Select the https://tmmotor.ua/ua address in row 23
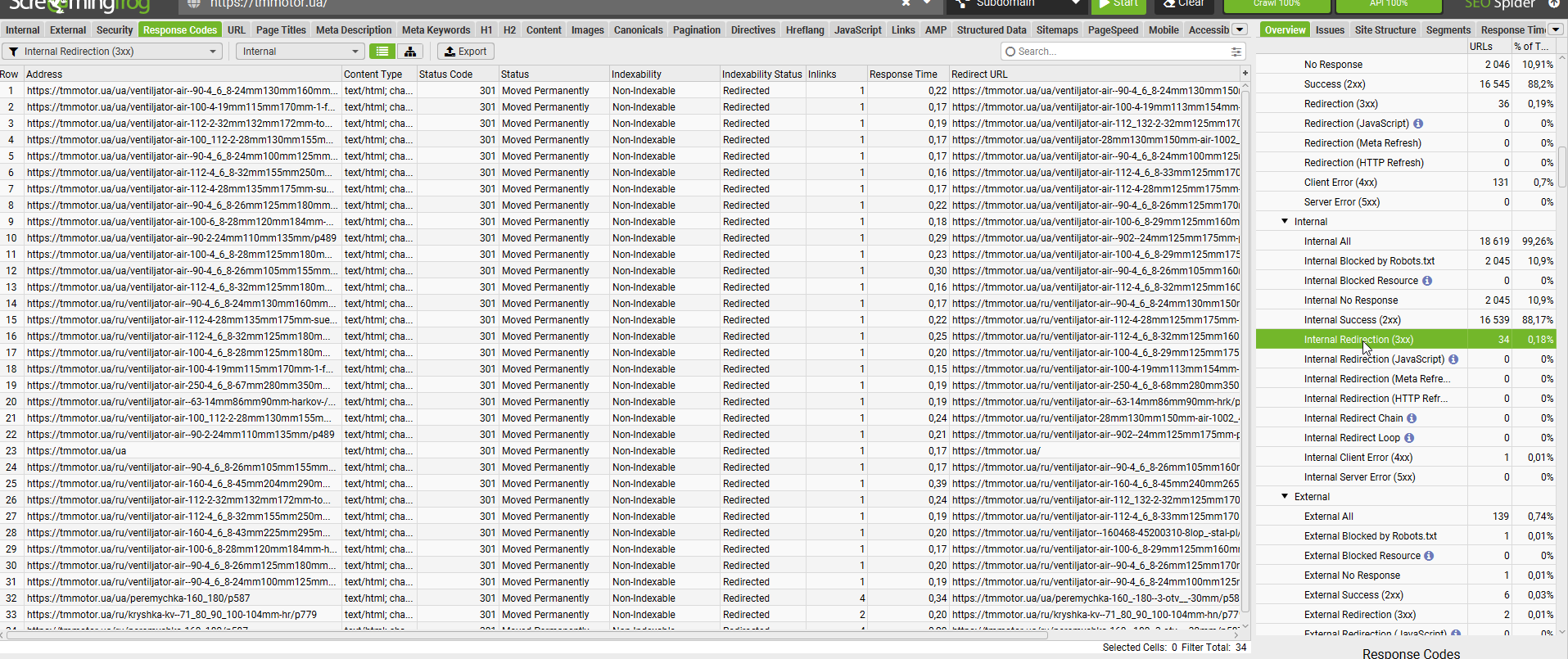The width and height of the screenshot is (1568, 659). [x=76, y=451]
